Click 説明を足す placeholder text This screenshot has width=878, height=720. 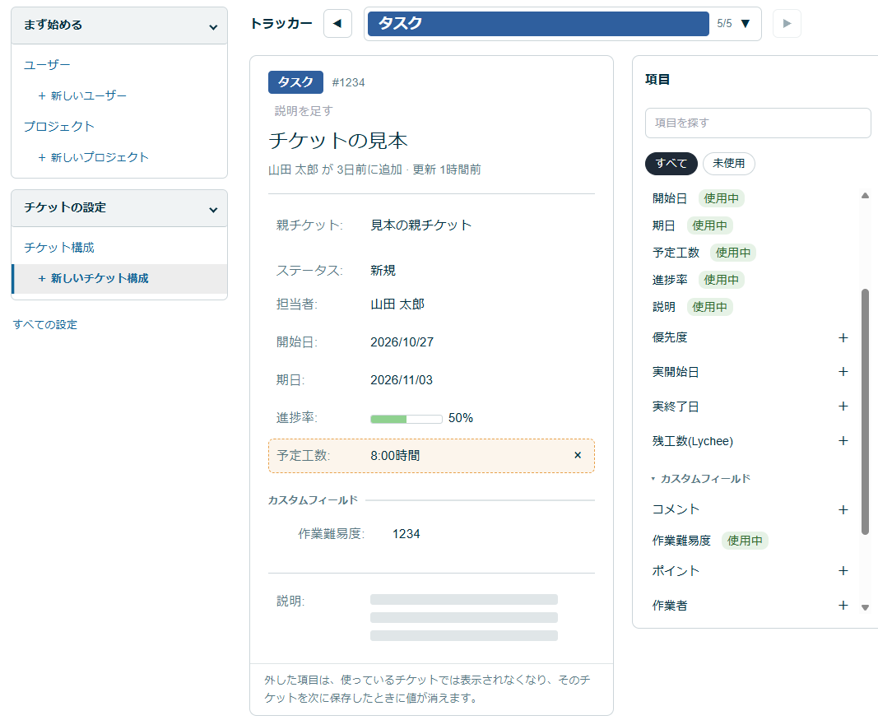303,111
